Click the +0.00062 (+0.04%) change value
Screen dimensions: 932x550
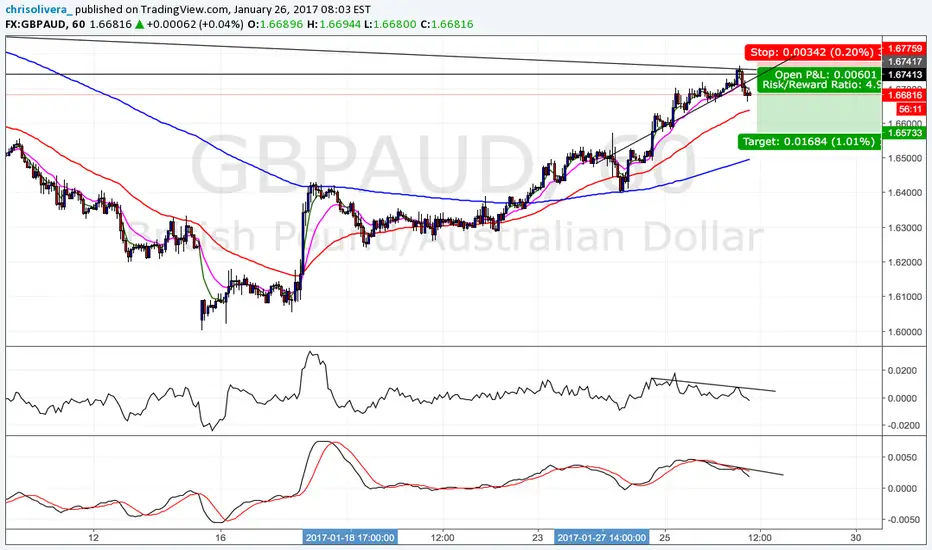pyautogui.click(x=195, y=24)
